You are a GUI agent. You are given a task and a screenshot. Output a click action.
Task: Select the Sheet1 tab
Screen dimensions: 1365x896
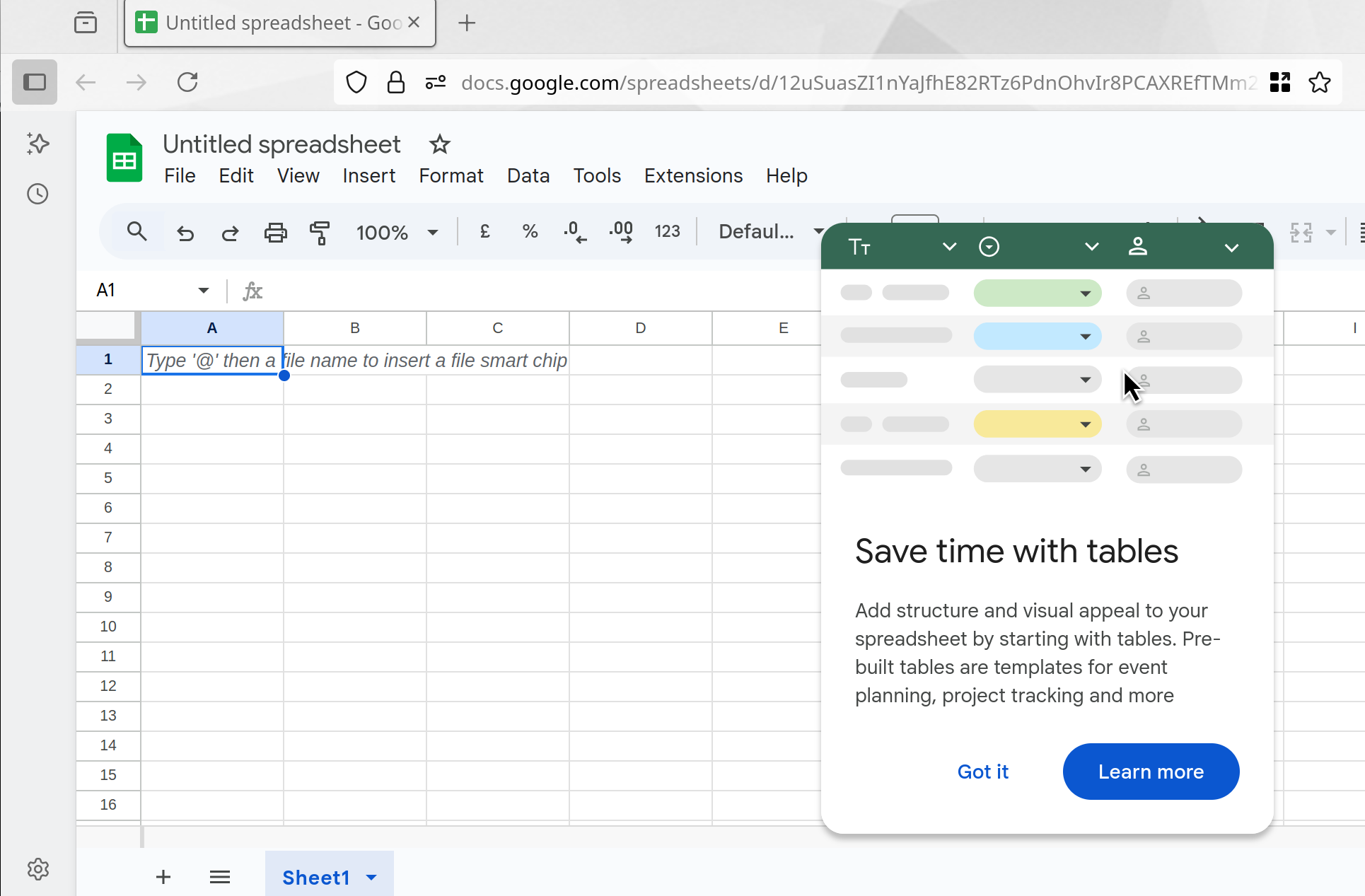tap(316, 878)
